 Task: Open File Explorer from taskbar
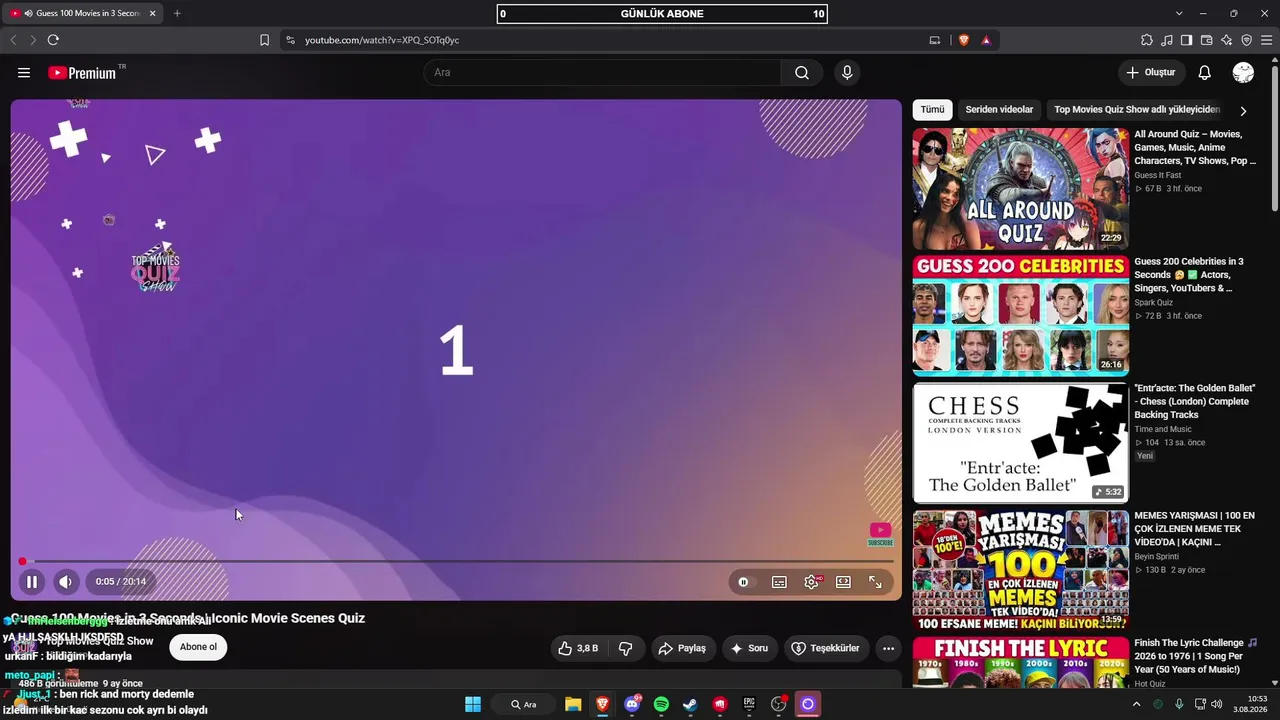(x=573, y=704)
